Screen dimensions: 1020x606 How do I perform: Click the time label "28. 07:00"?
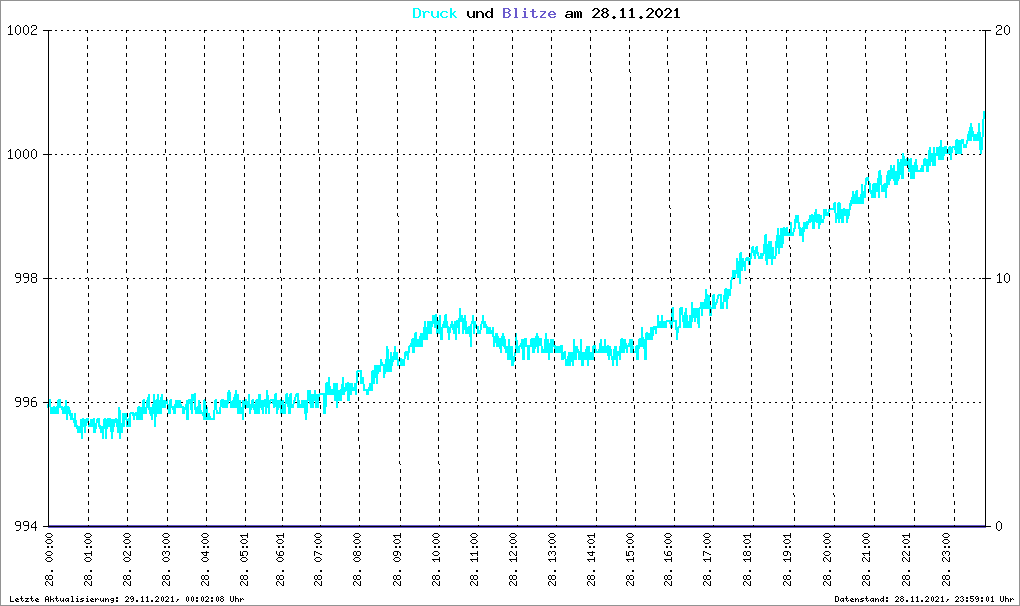pos(318,559)
